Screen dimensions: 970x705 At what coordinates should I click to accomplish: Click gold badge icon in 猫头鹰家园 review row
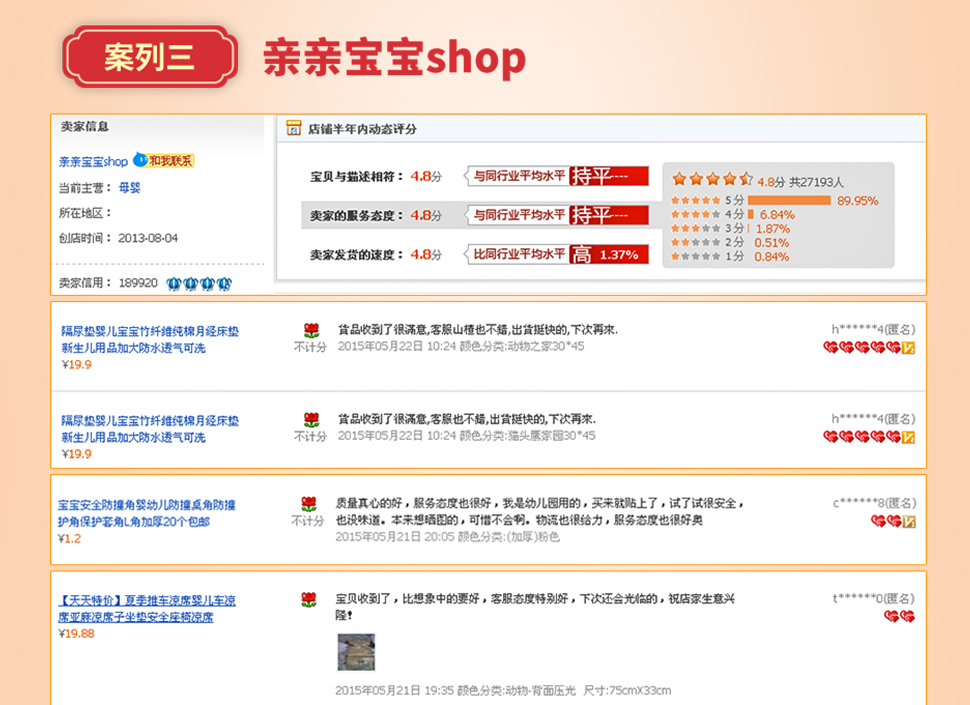click(908, 438)
